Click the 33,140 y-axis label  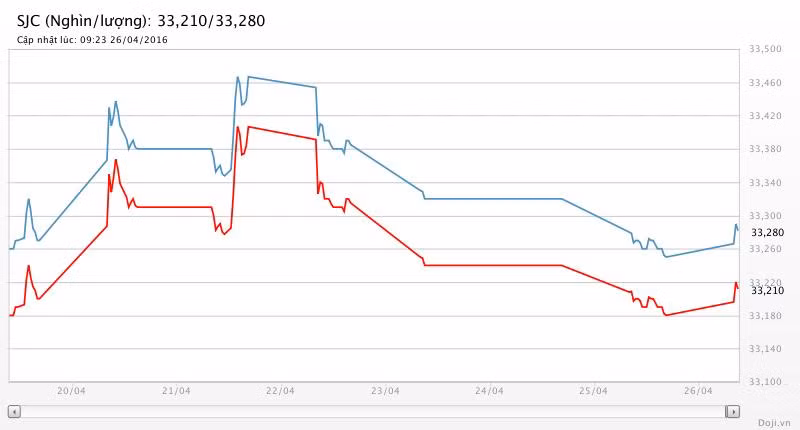(767, 349)
